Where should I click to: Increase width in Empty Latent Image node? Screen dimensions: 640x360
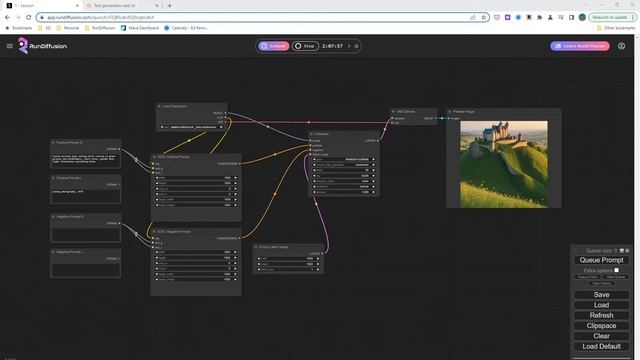coord(318,258)
